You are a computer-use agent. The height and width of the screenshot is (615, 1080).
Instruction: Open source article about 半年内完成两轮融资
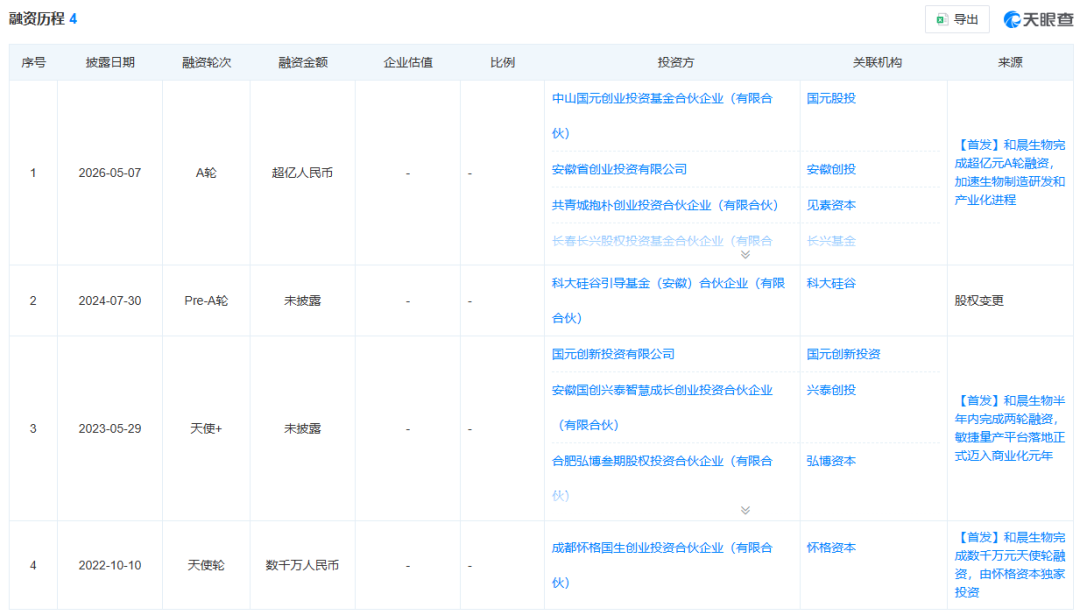point(1010,428)
